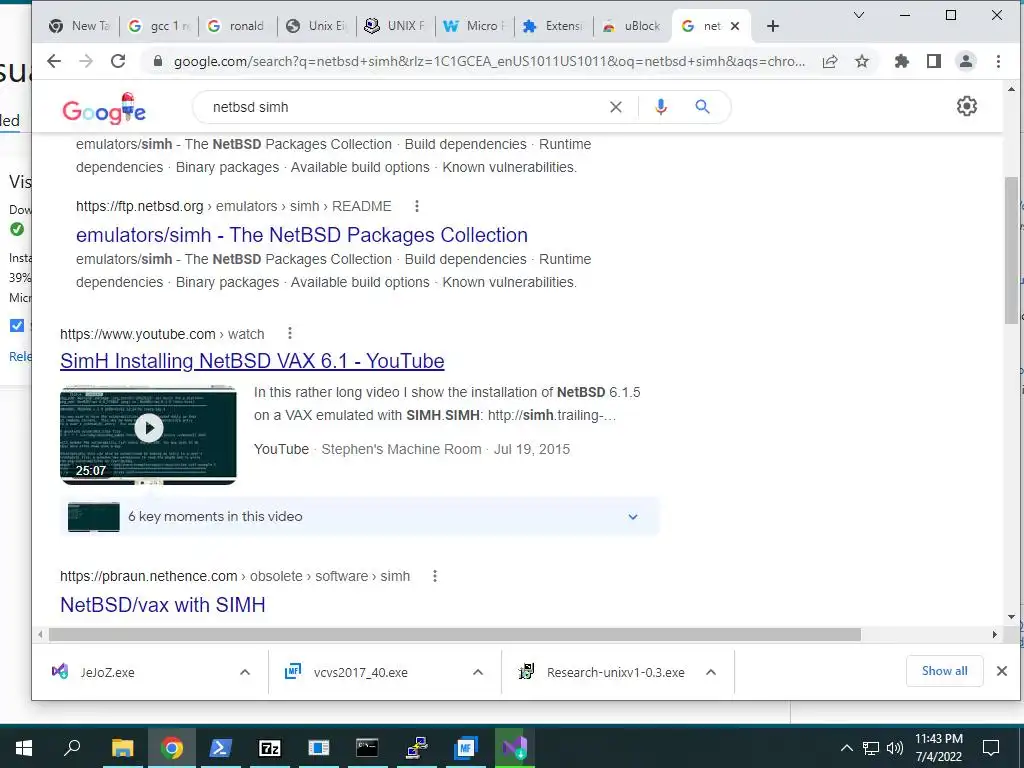
Task: Show hidden system tray icons
Action: 846,748
